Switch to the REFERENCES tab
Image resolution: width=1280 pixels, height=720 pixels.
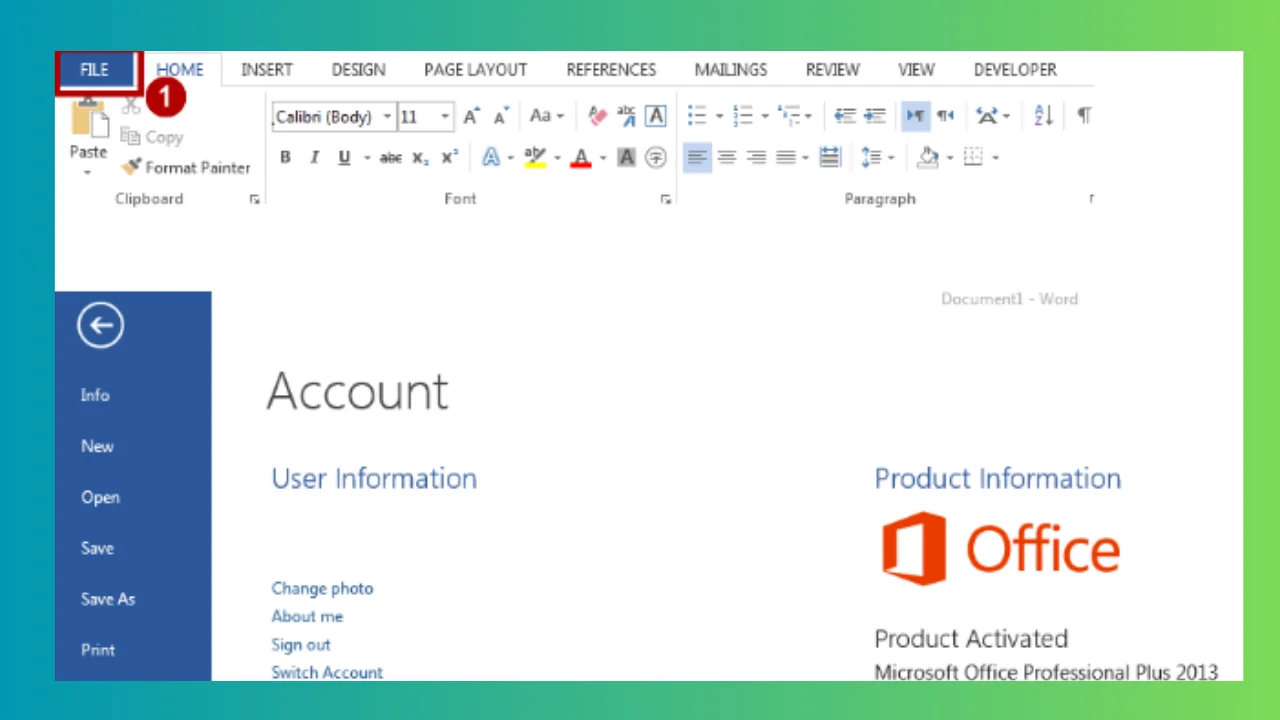(x=611, y=70)
